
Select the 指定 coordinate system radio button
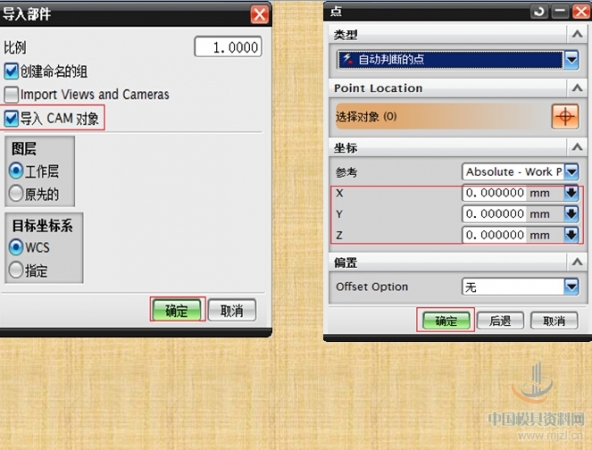pos(16,270)
